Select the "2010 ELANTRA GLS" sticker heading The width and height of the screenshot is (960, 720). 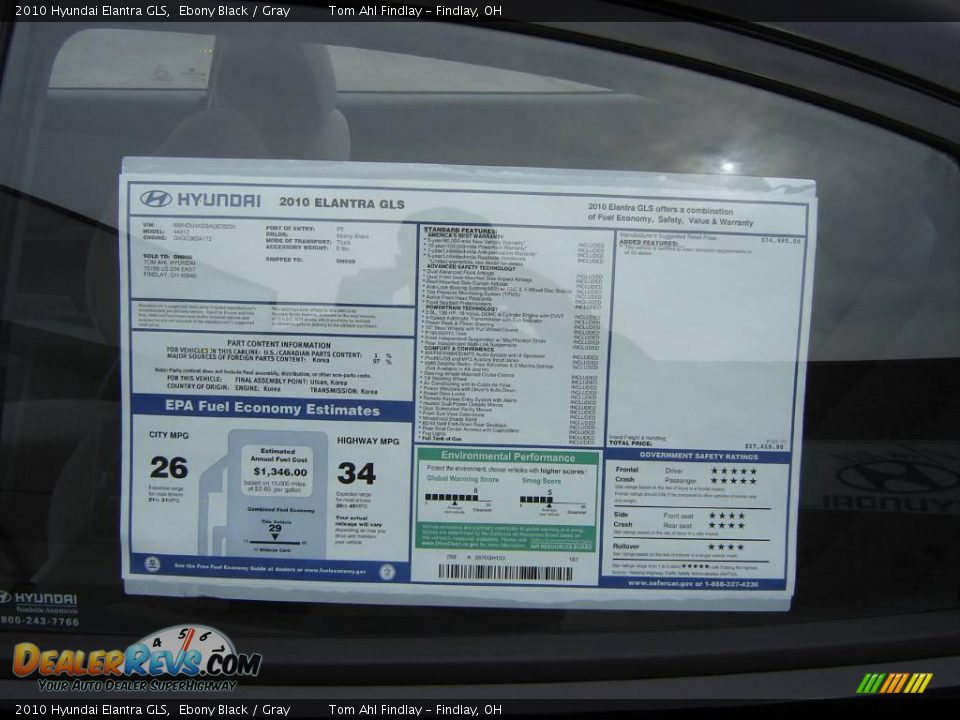(x=342, y=203)
